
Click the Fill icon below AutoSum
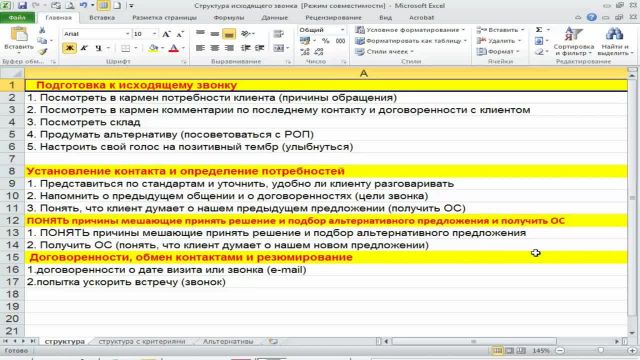tap(539, 41)
